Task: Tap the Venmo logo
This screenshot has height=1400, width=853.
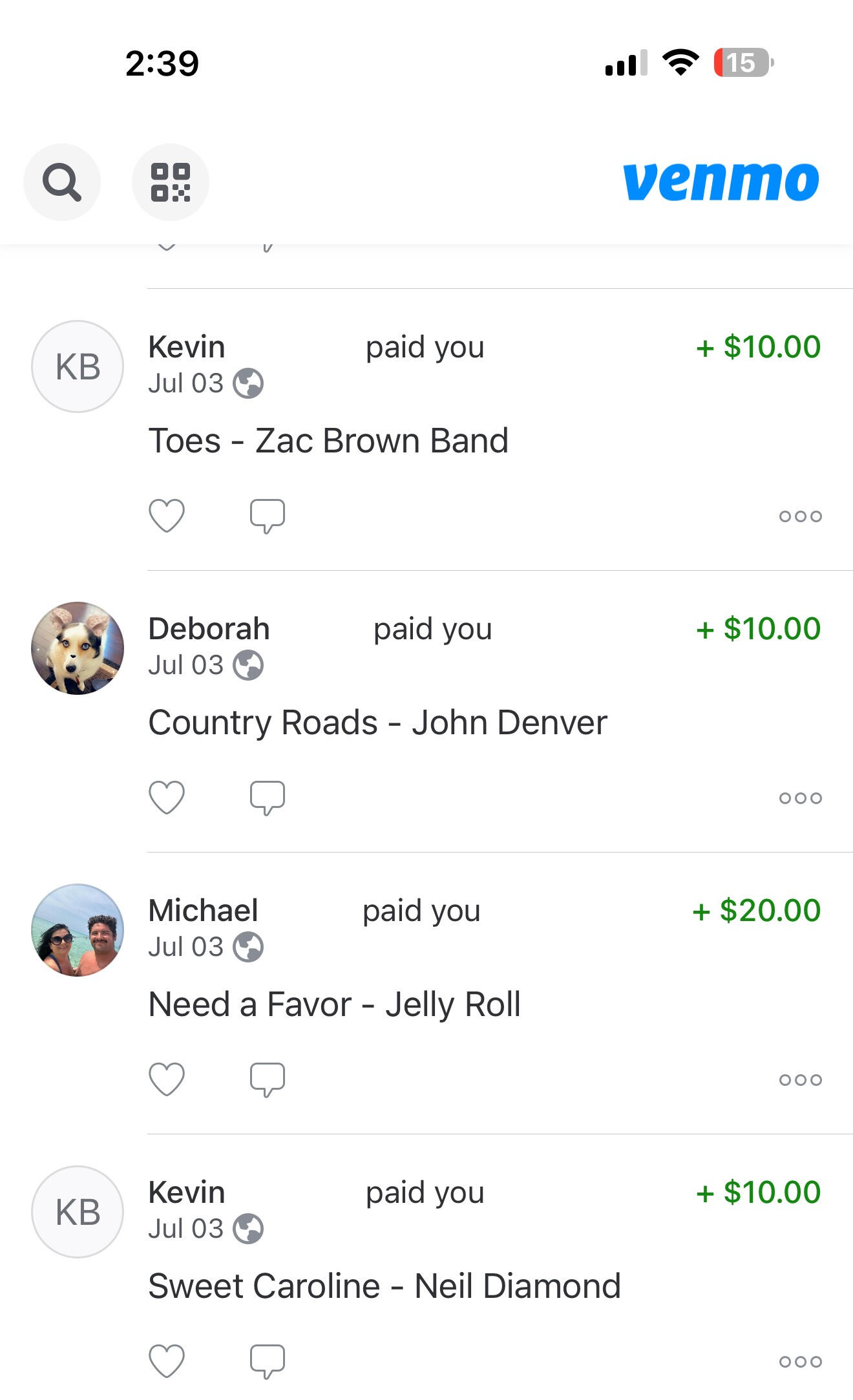Action: pos(721,181)
